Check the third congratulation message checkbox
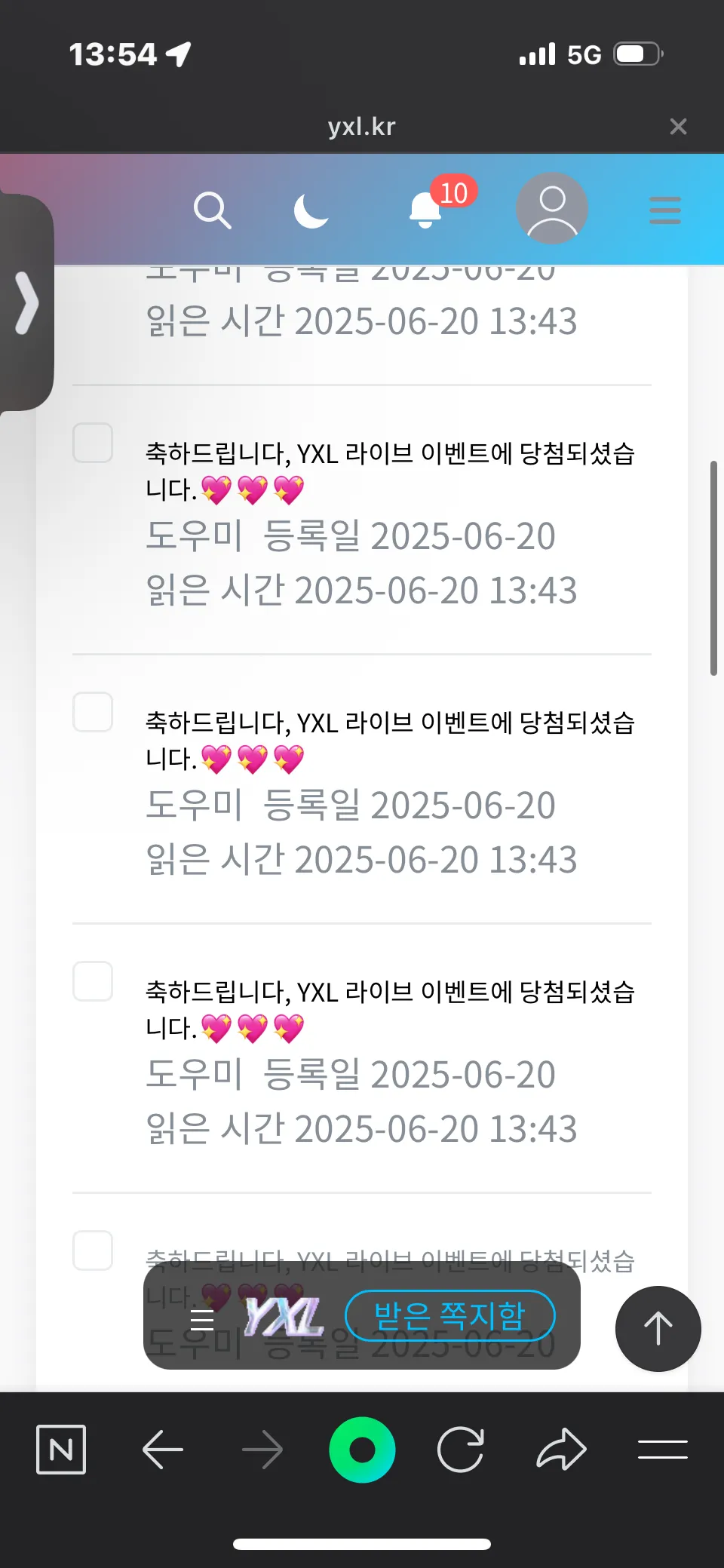The height and width of the screenshot is (1568, 724). (x=93, y=981)
